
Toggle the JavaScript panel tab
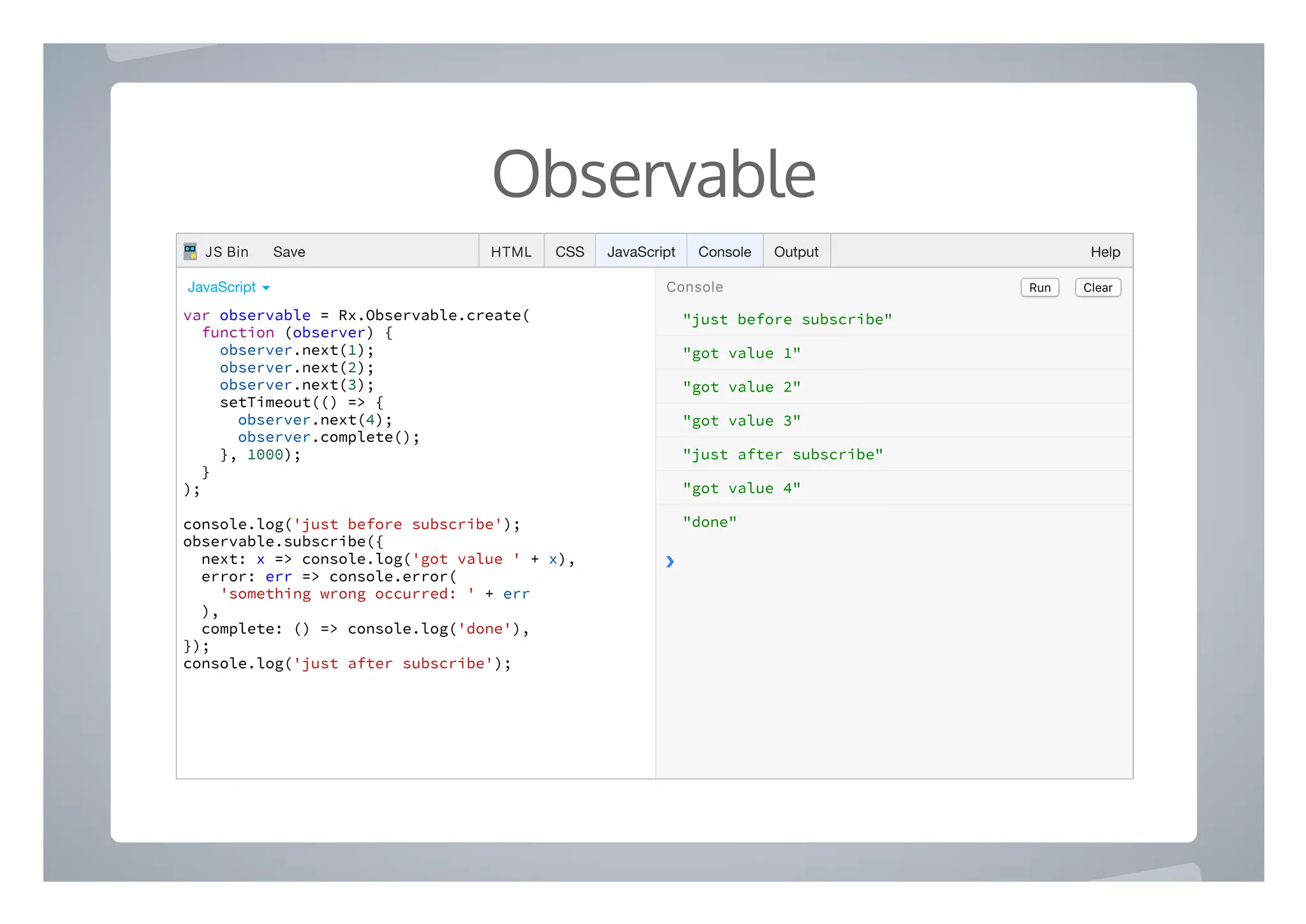(641, 252)
